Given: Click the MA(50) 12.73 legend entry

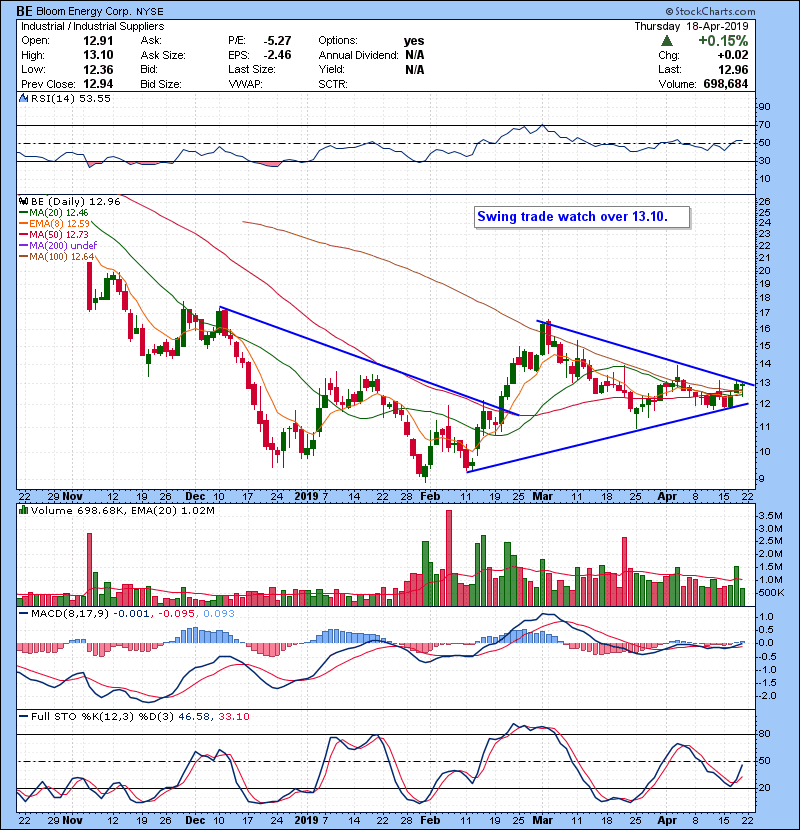Looking at the screenshot, I should [54, 234].
